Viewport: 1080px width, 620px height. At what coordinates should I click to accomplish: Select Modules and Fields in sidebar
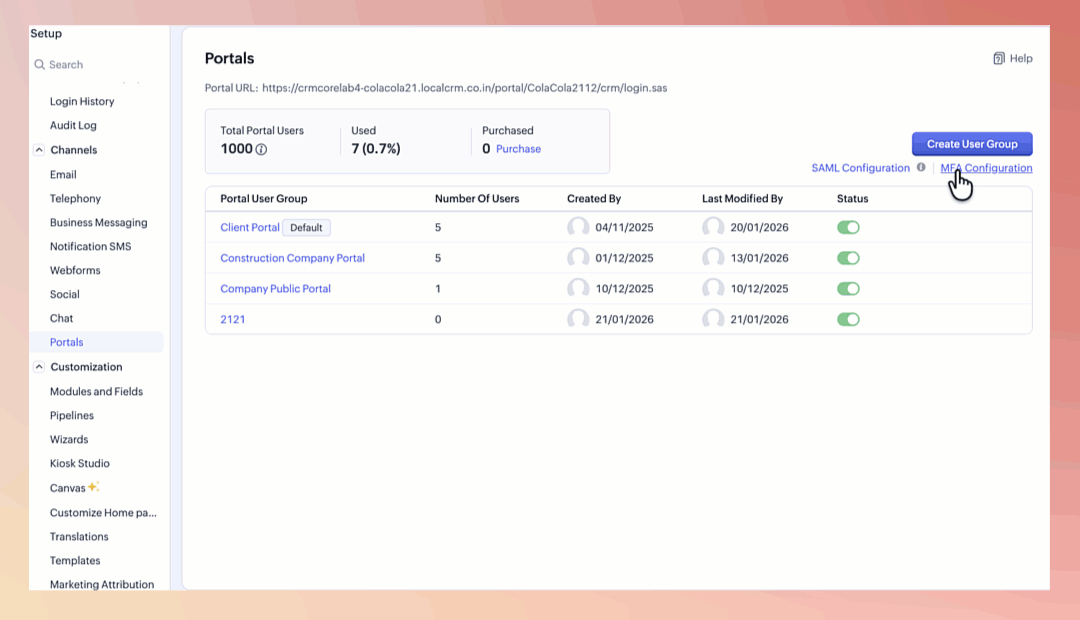(96, 391)
